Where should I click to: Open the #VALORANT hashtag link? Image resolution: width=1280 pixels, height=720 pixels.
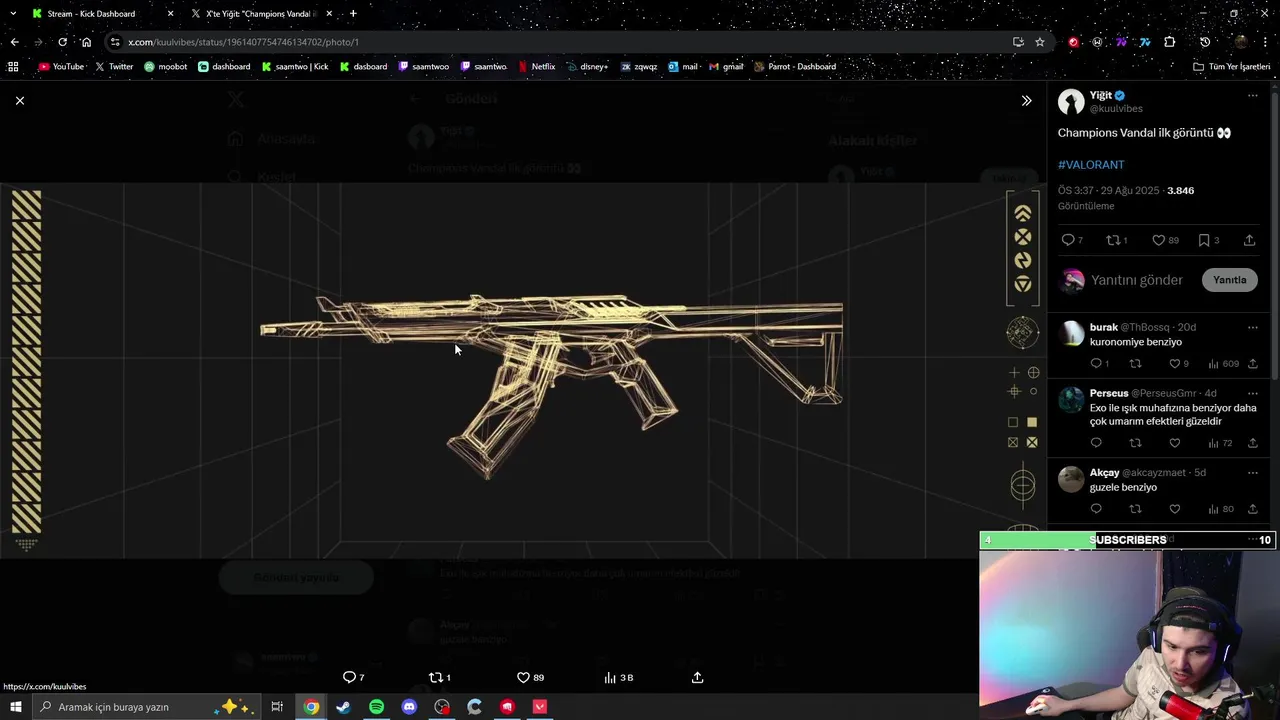click(1091, 164)
